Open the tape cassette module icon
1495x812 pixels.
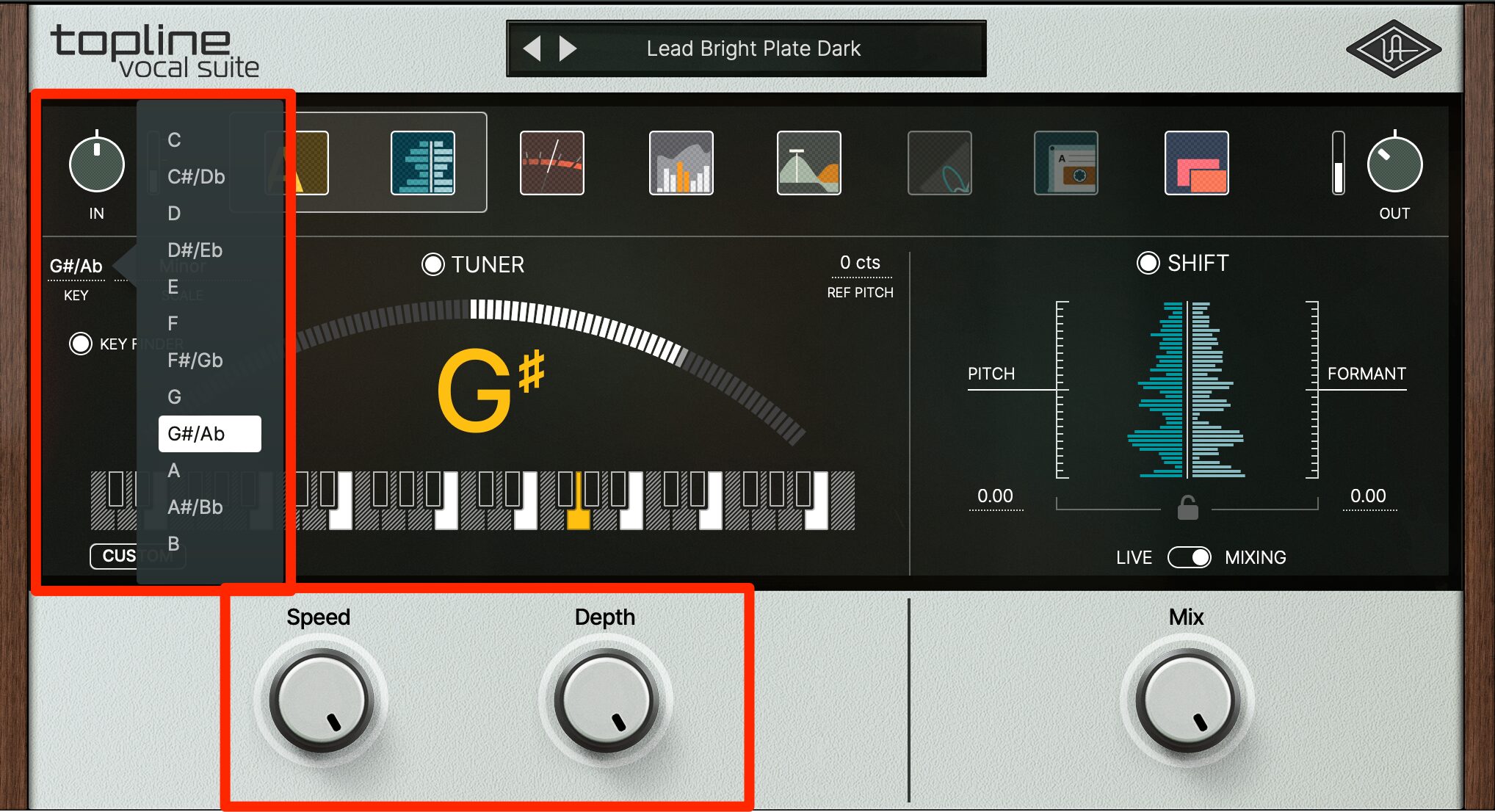[1066, 163]
